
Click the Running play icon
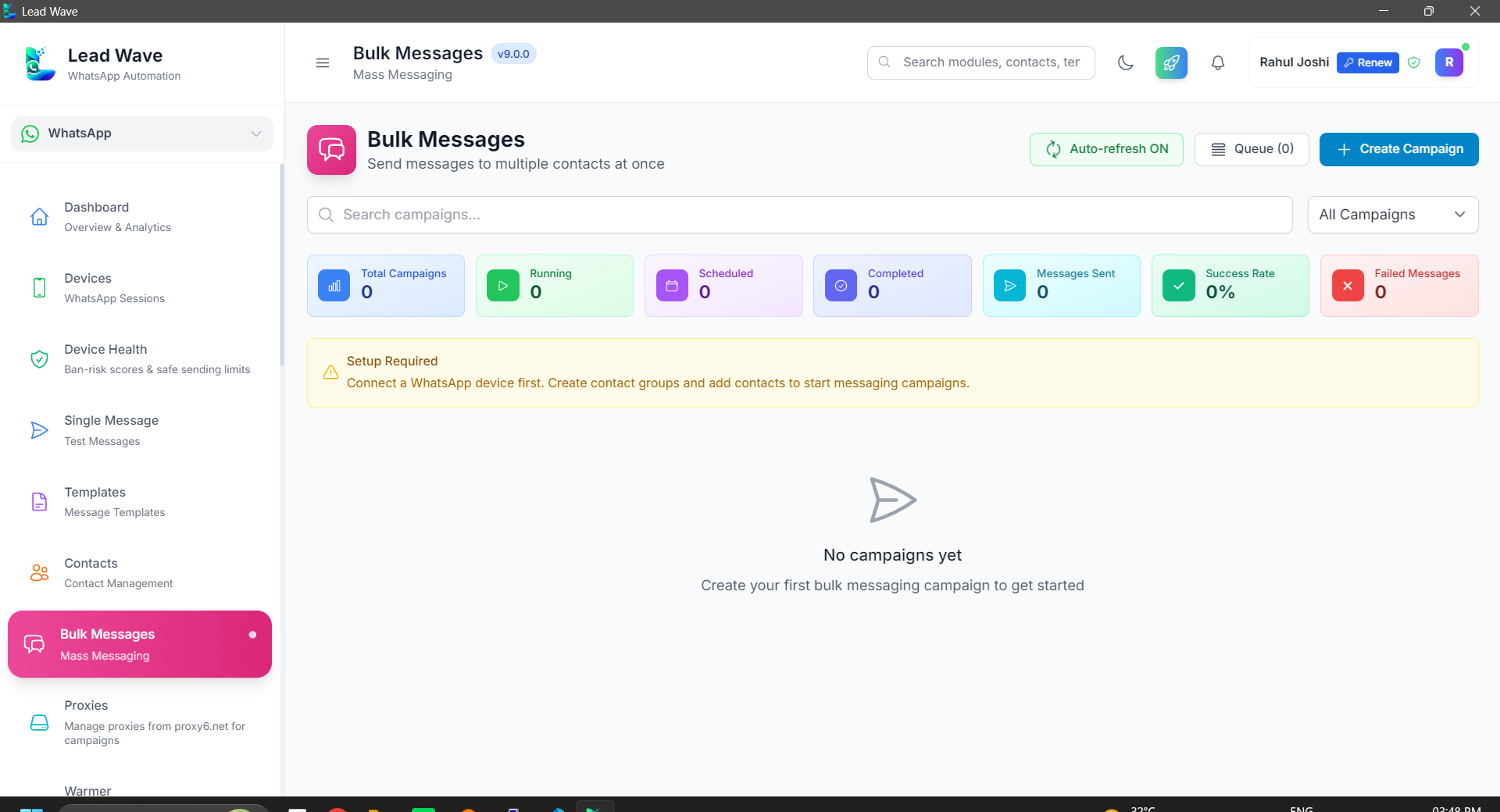pyautogui.click(x=503, y=286)
